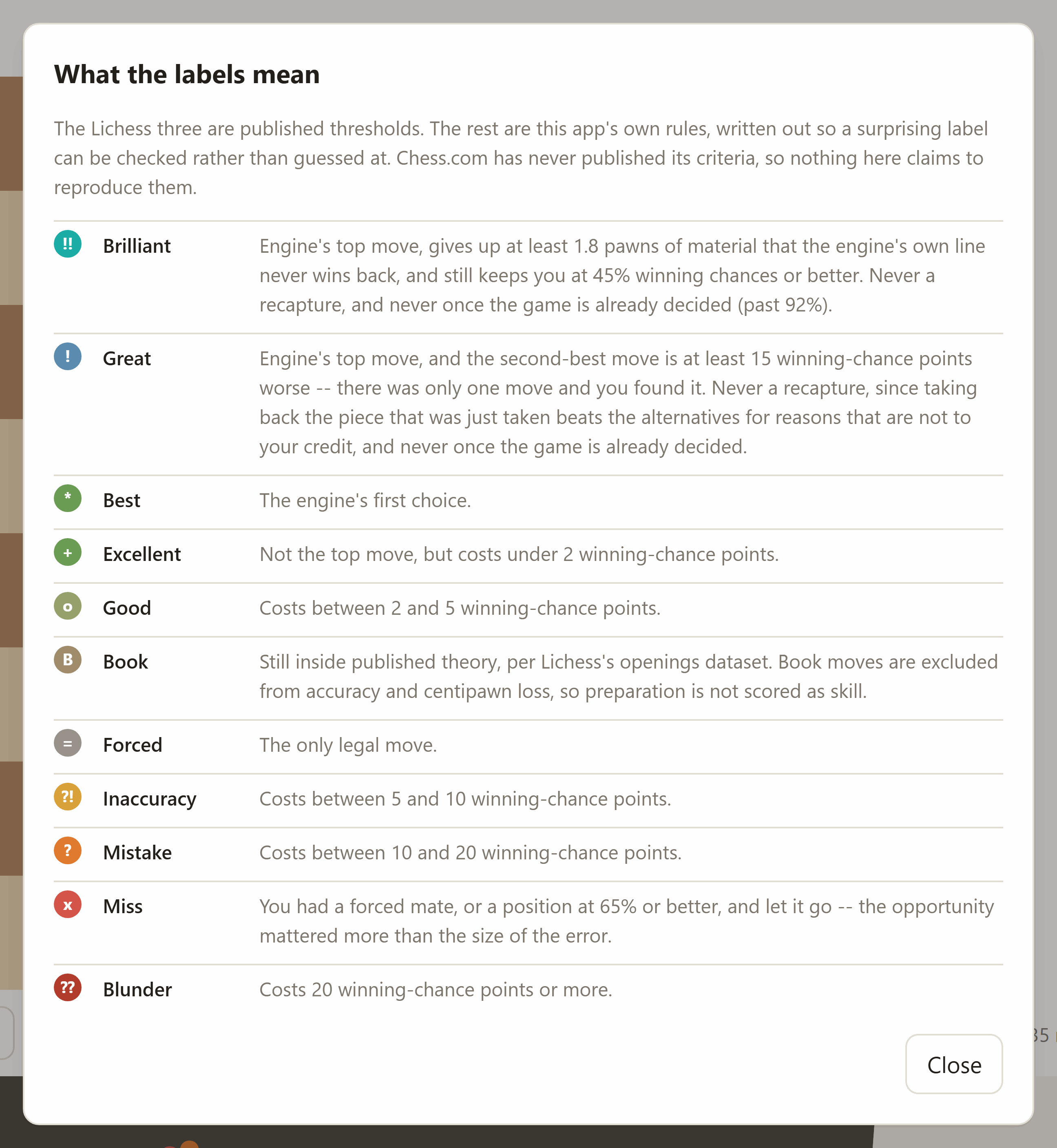
Task: Click the brown Book B icon
Action: pos(68,660)
